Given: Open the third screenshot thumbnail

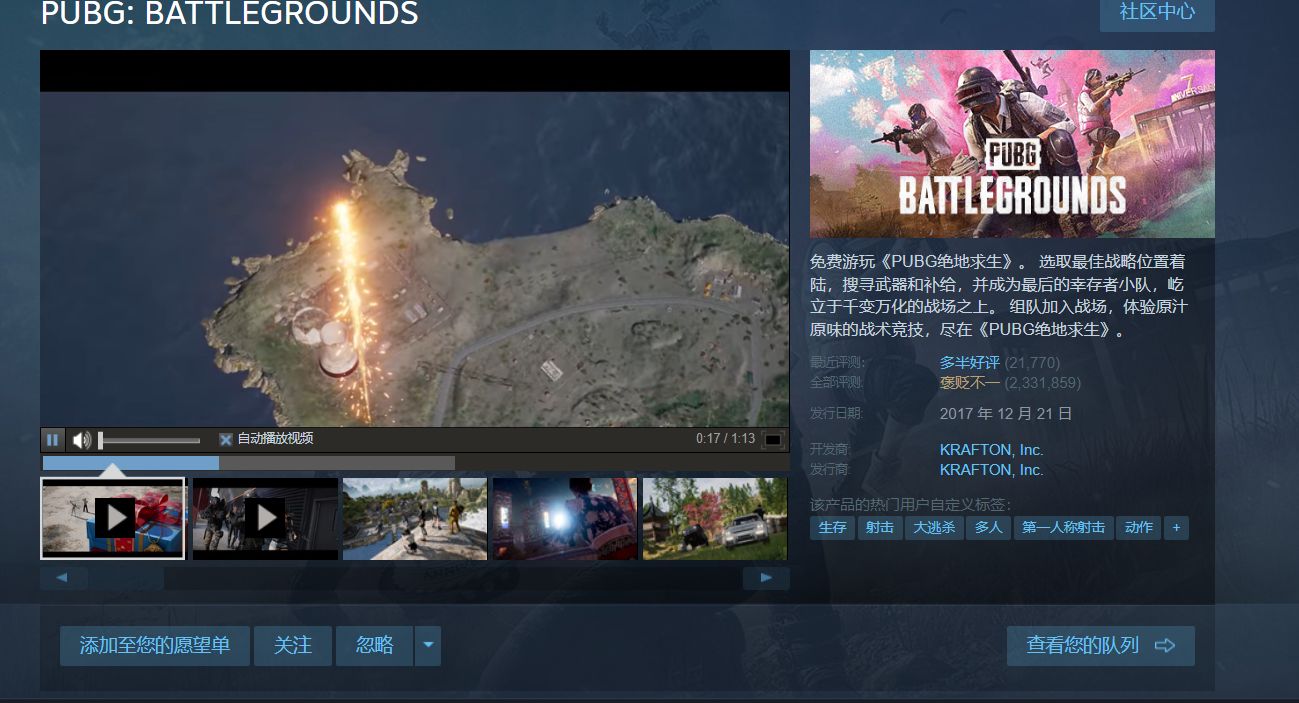Looking at the screenshot, I should pos(415,518).
